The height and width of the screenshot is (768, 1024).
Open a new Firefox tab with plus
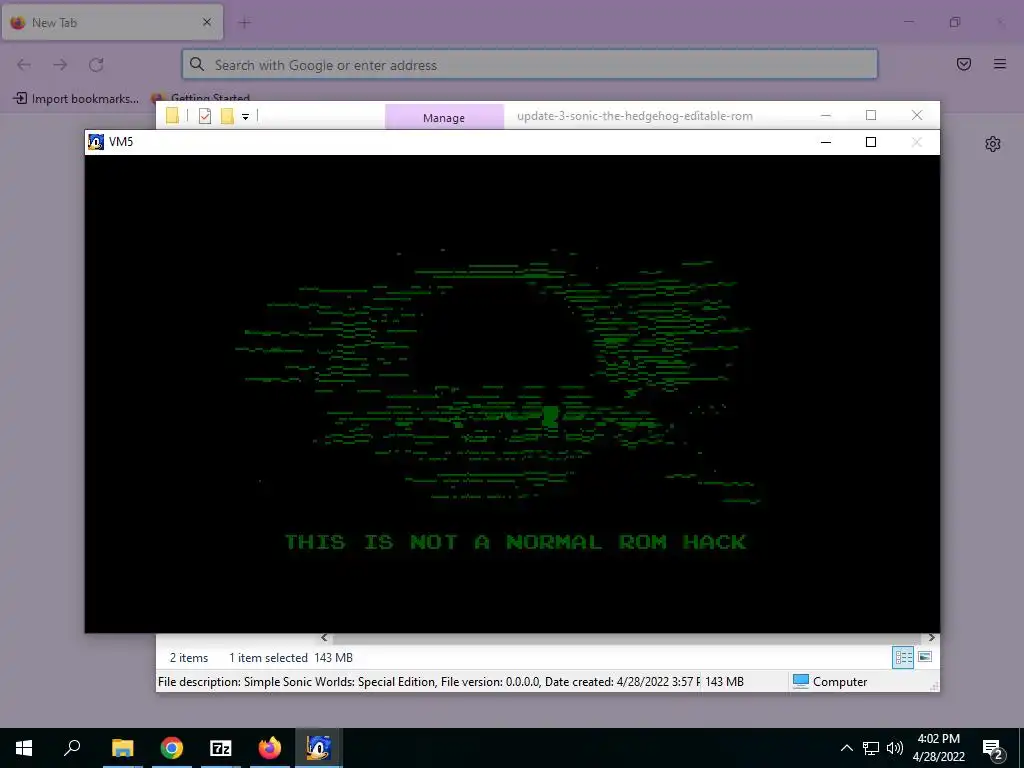point(245,23)
